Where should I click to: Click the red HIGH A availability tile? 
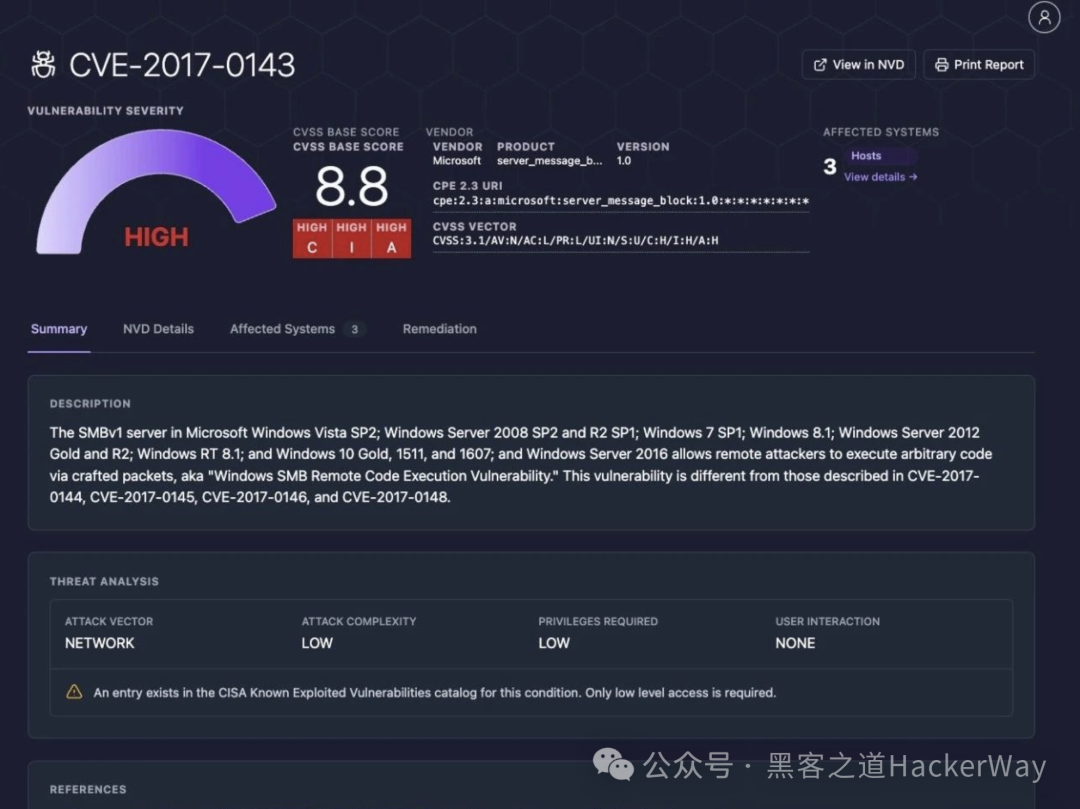pyautogui.click(x=391, y=238)
